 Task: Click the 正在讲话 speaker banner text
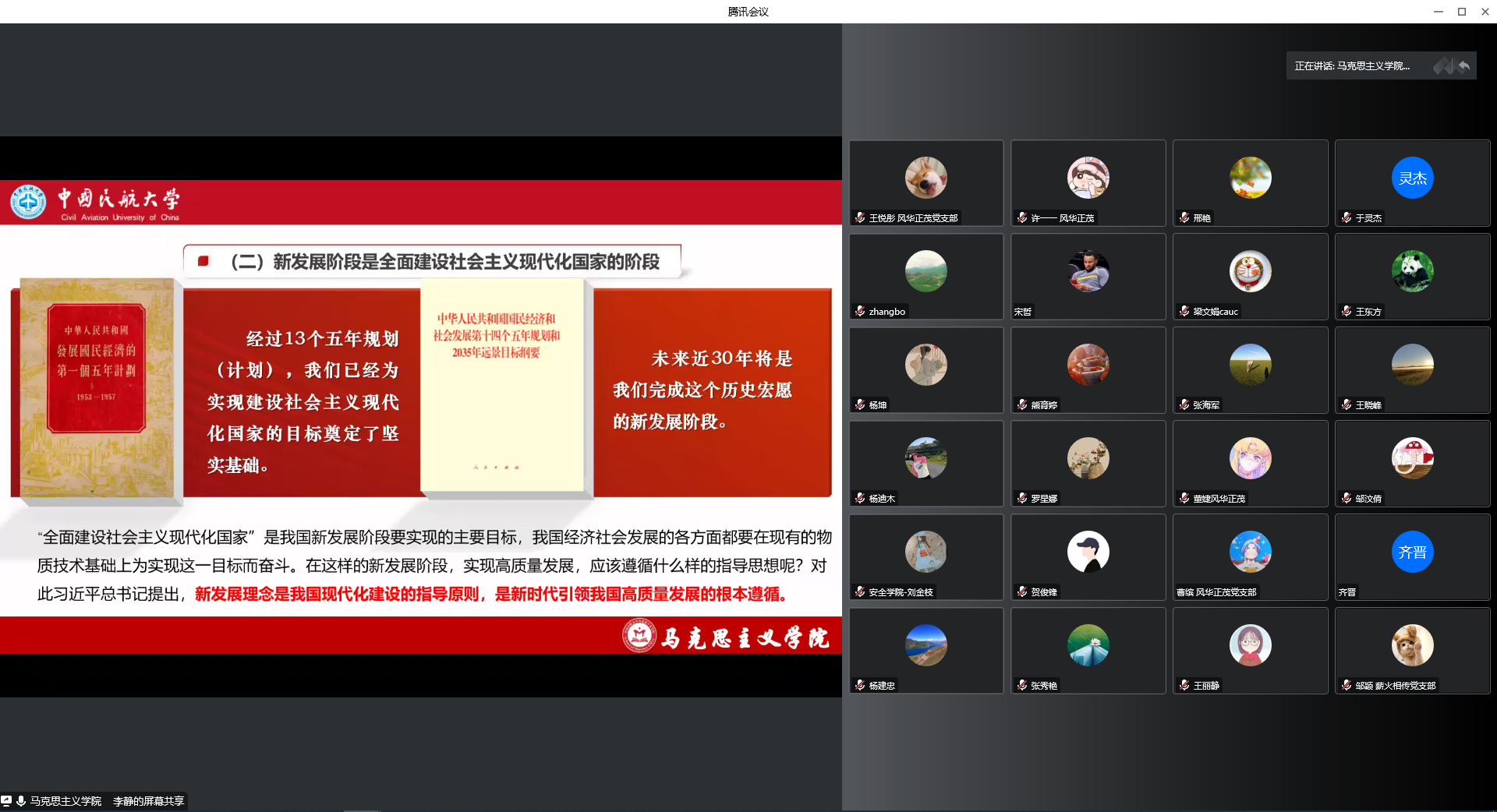[x=1352, y=66]
